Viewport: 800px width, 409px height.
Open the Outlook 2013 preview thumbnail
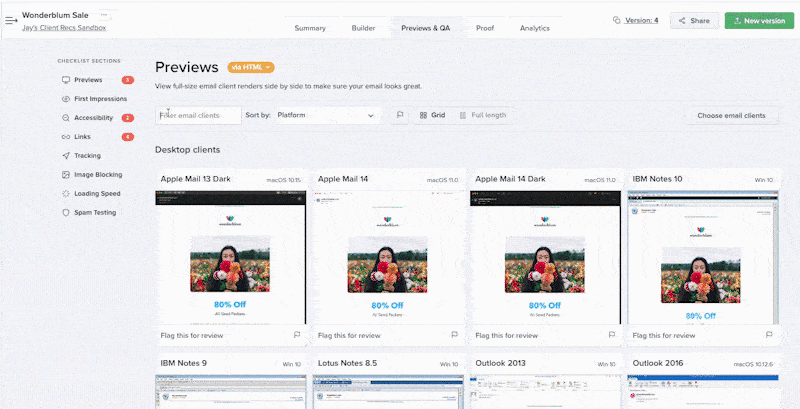click(545, 392)
